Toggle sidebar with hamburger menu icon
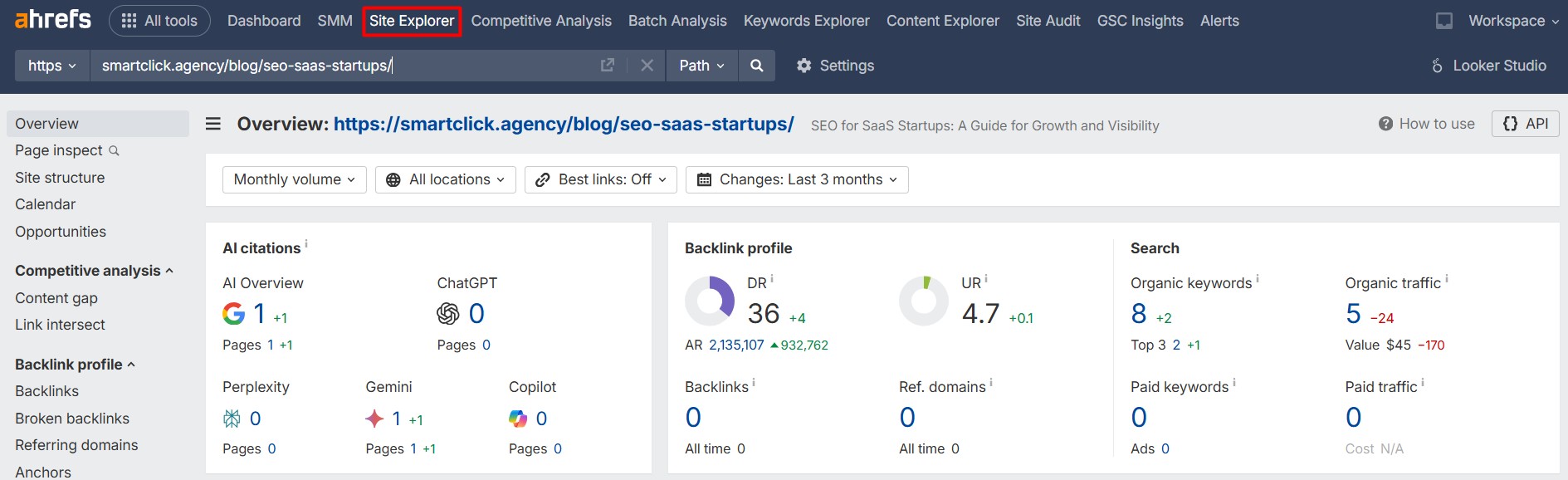1568x480 pixels. (x=213, y=124)
